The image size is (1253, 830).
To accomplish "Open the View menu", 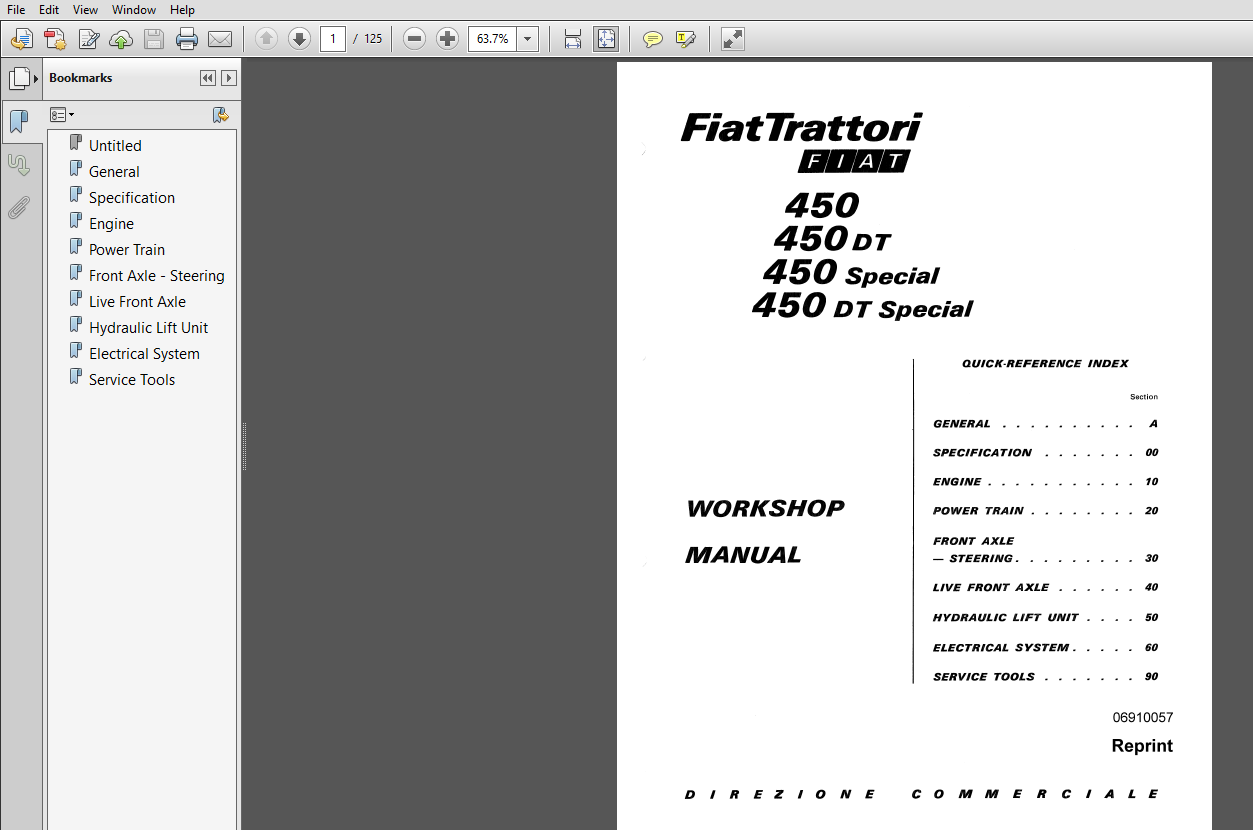I will pos(85,10).
